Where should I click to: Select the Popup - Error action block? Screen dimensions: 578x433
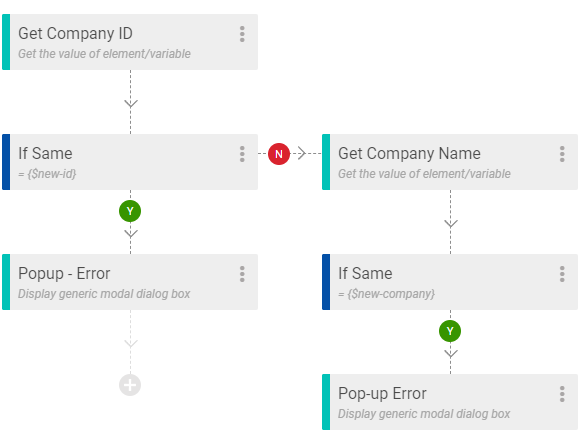(x=130, y=282)
